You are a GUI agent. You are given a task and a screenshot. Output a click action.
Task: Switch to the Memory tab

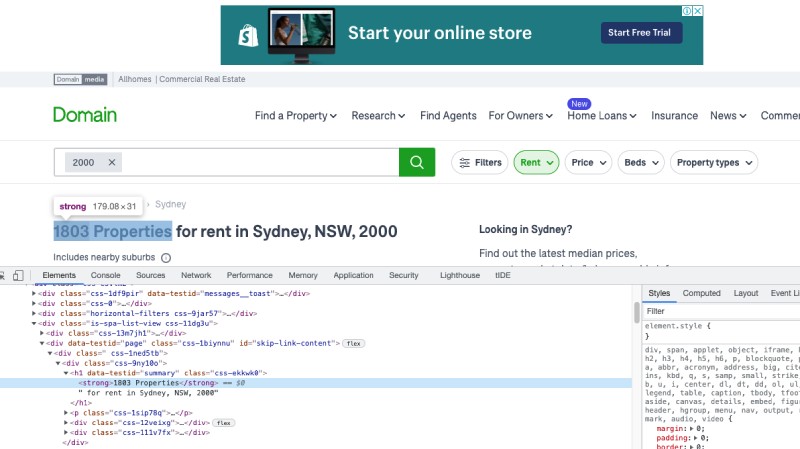coord(303,275)
